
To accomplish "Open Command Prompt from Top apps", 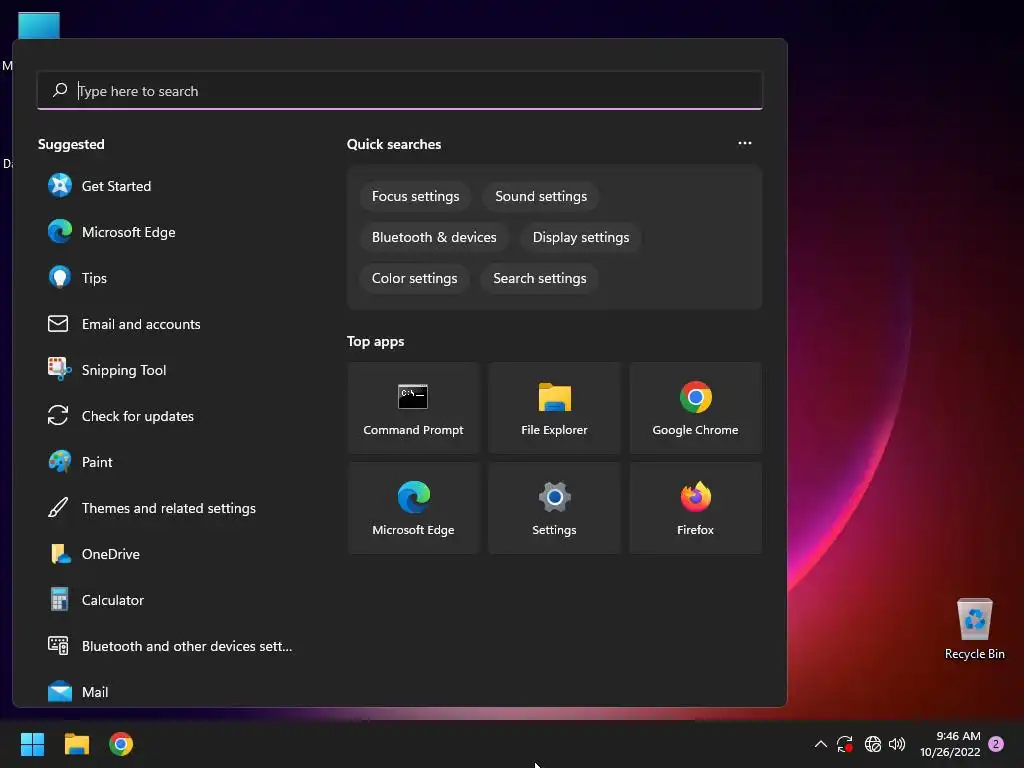I will click(413, 408).
